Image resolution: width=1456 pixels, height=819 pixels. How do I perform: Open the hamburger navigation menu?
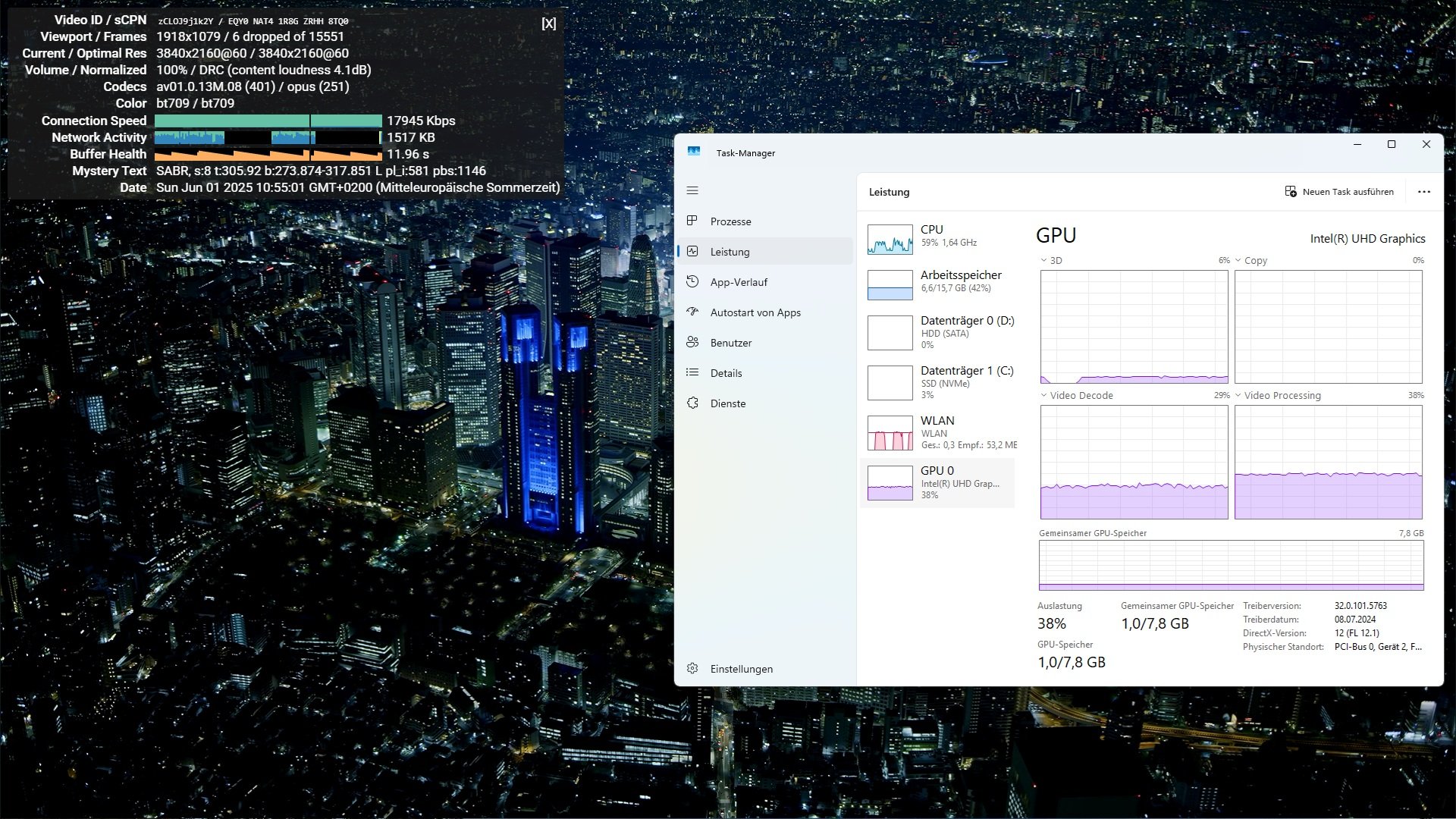(x=692, y=191)
